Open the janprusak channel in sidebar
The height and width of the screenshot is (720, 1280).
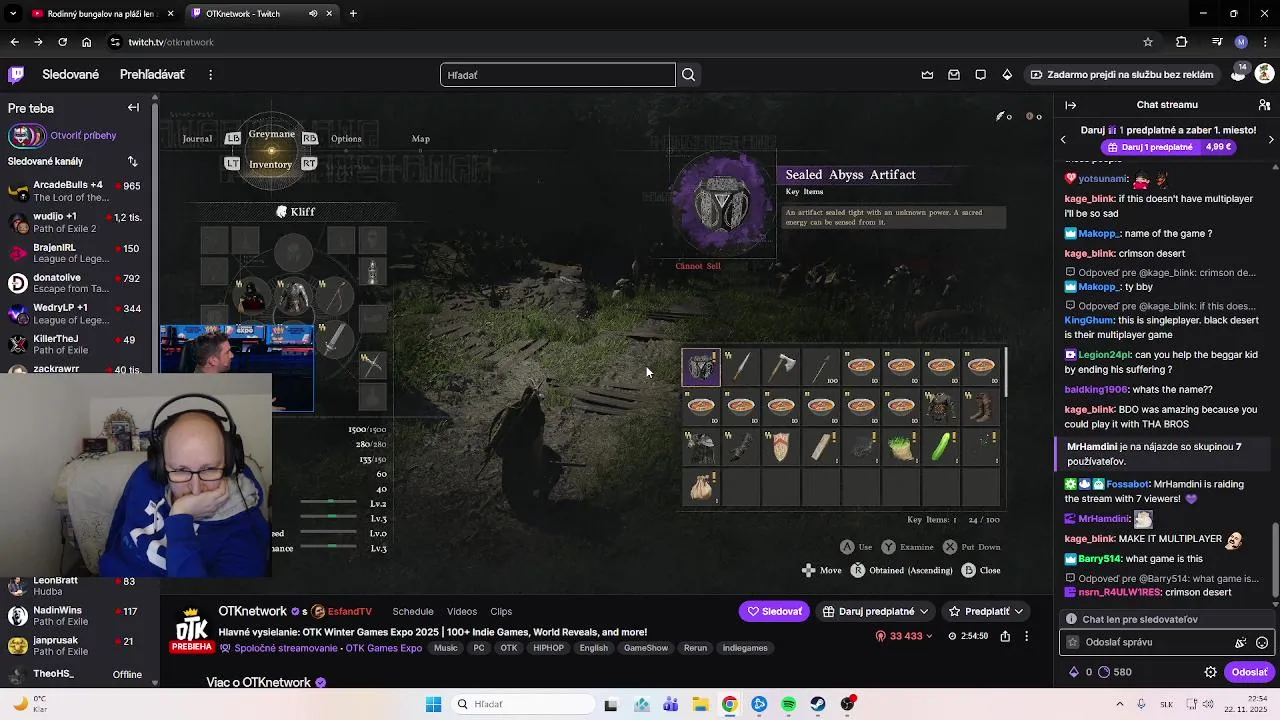tap(77, 646)
